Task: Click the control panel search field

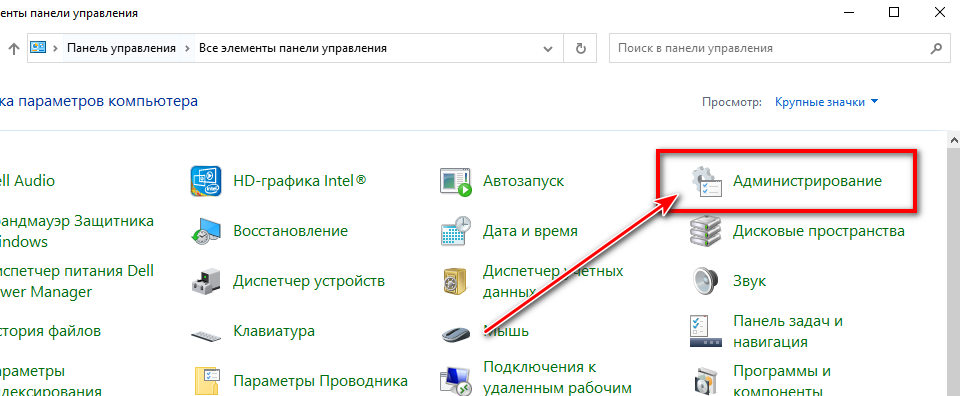Action: [779, 48]
